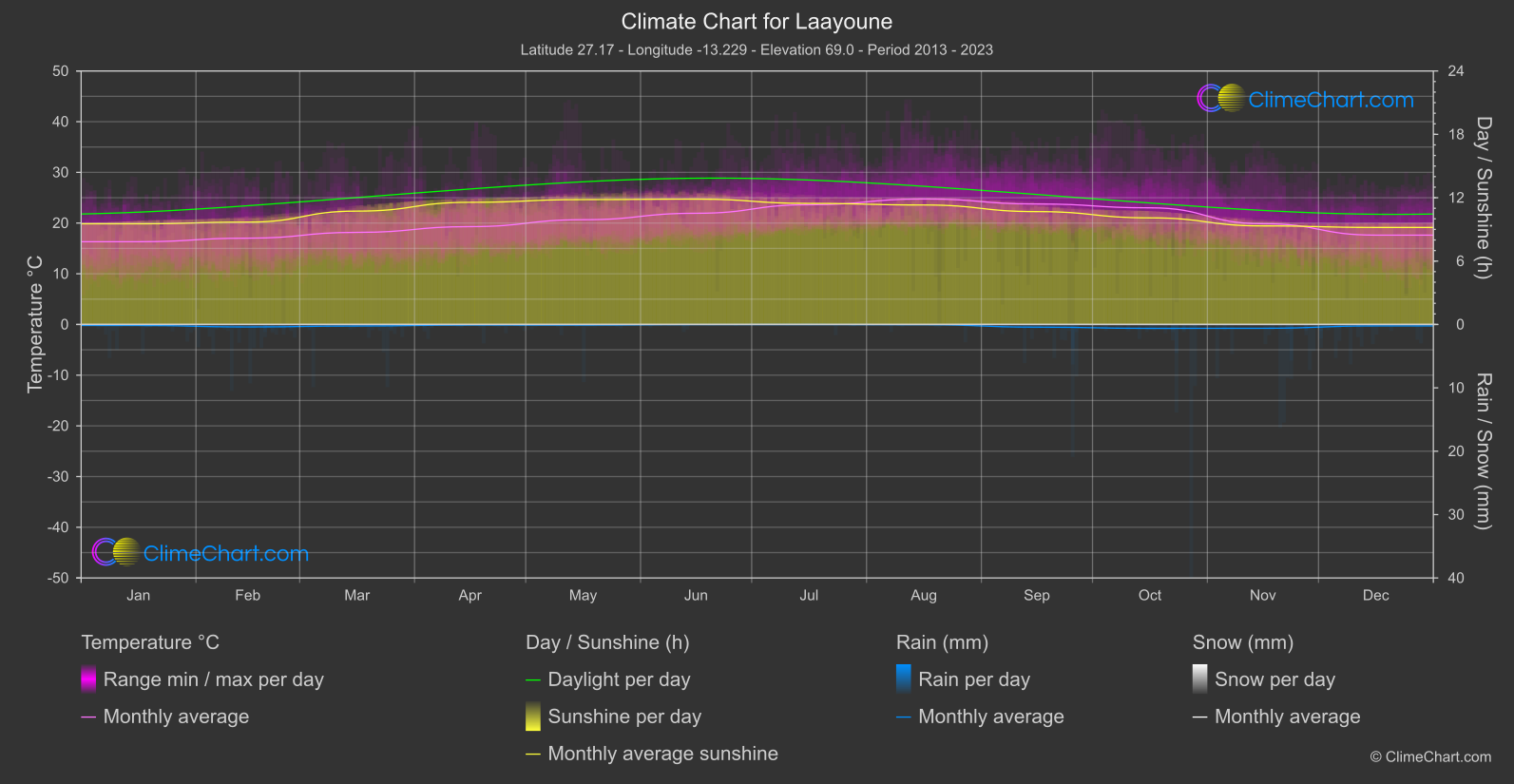Click the 'Mar' month label on x-axis
The height and width of the screenshot is (784, 1514).
pyautogui.click(x=357, y=595)
